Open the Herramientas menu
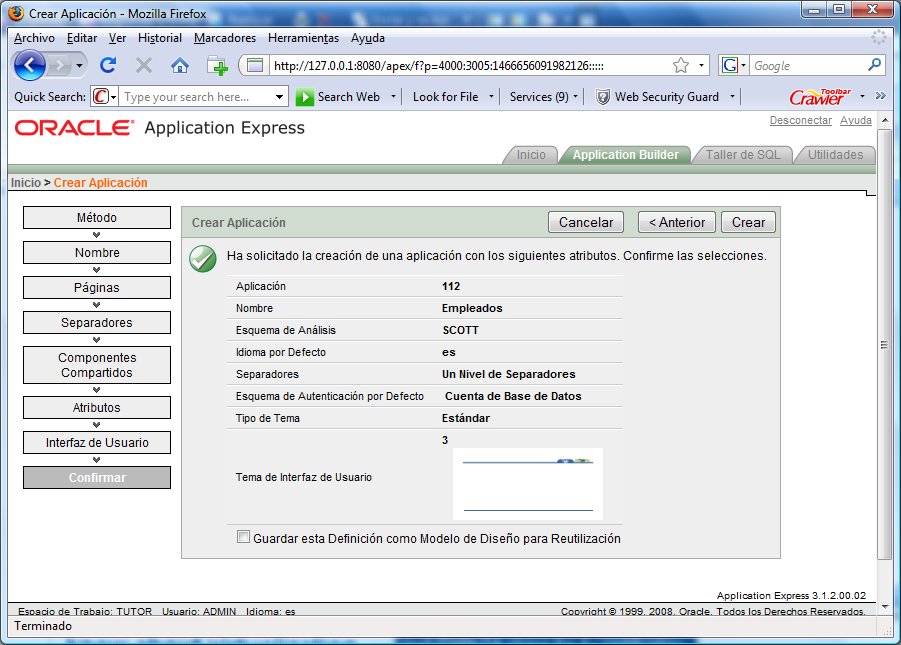The width and height of the screenshot is (901, 645). 303,38
